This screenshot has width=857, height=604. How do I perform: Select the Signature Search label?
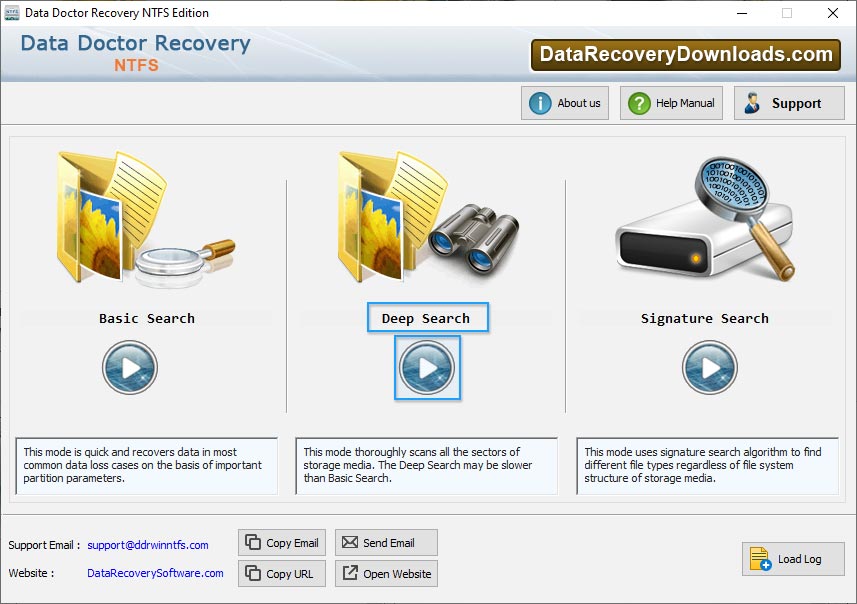pos(705,319)
